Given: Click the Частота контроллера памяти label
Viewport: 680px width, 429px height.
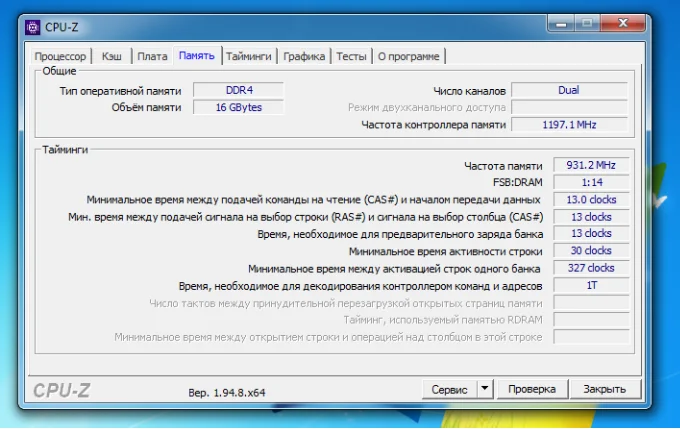Looking at the screenshot, I should click(433, 125).
